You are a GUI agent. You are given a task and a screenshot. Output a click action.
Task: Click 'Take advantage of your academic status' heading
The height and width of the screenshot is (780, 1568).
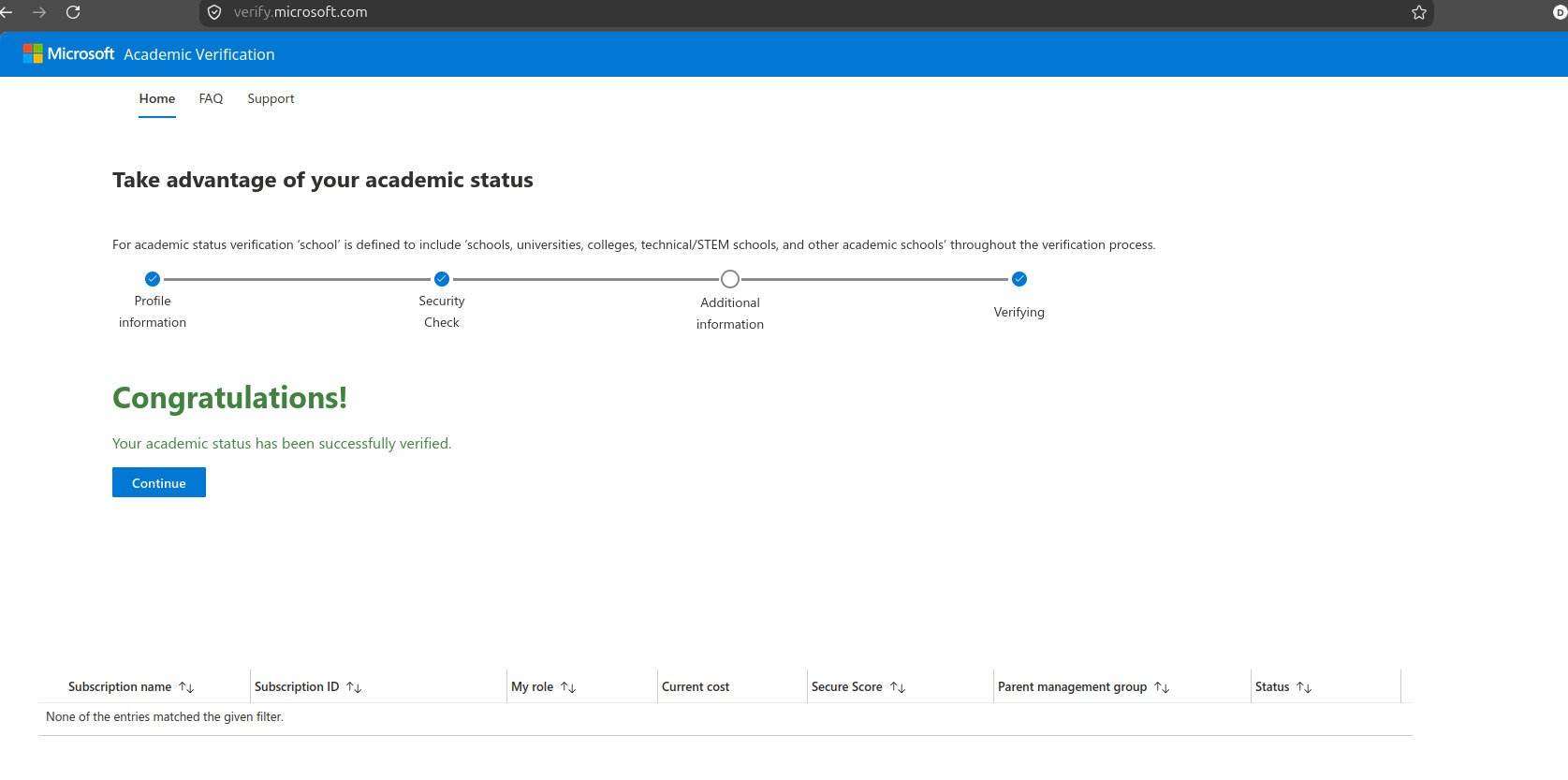tap(323, 180)
